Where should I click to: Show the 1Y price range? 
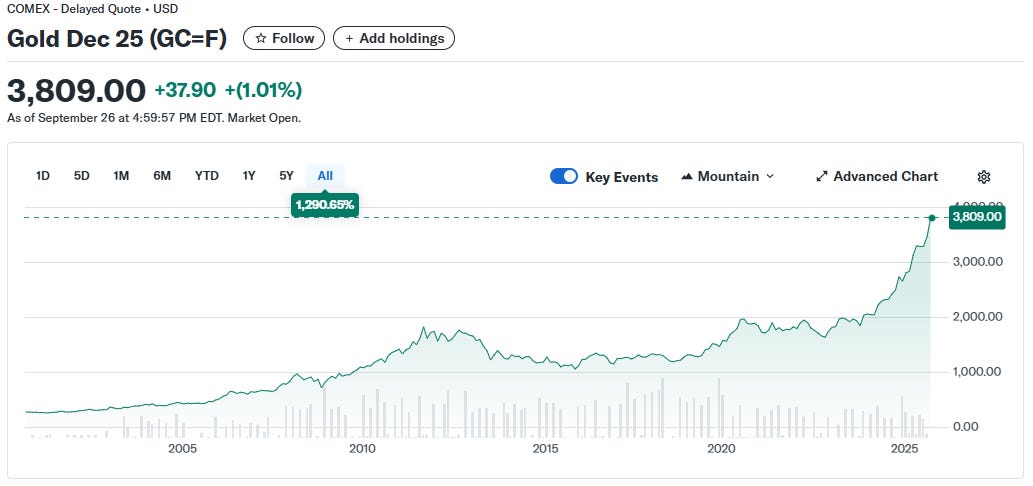pyautogui.click(x=249, y=176)
